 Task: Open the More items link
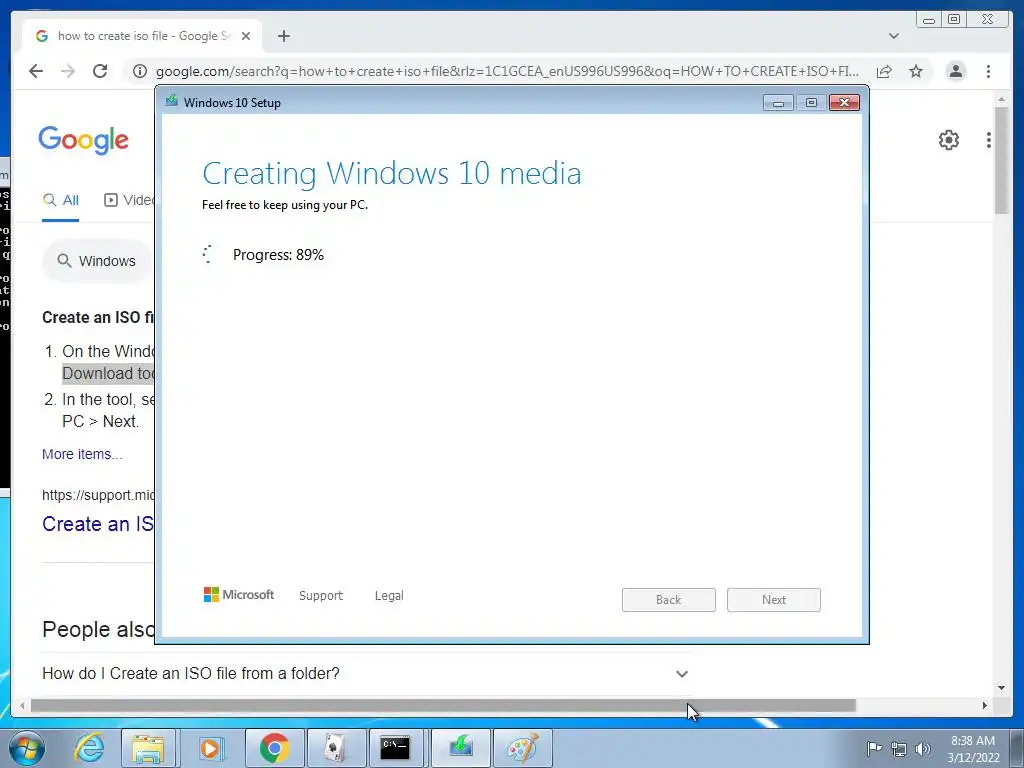point(82,454)
